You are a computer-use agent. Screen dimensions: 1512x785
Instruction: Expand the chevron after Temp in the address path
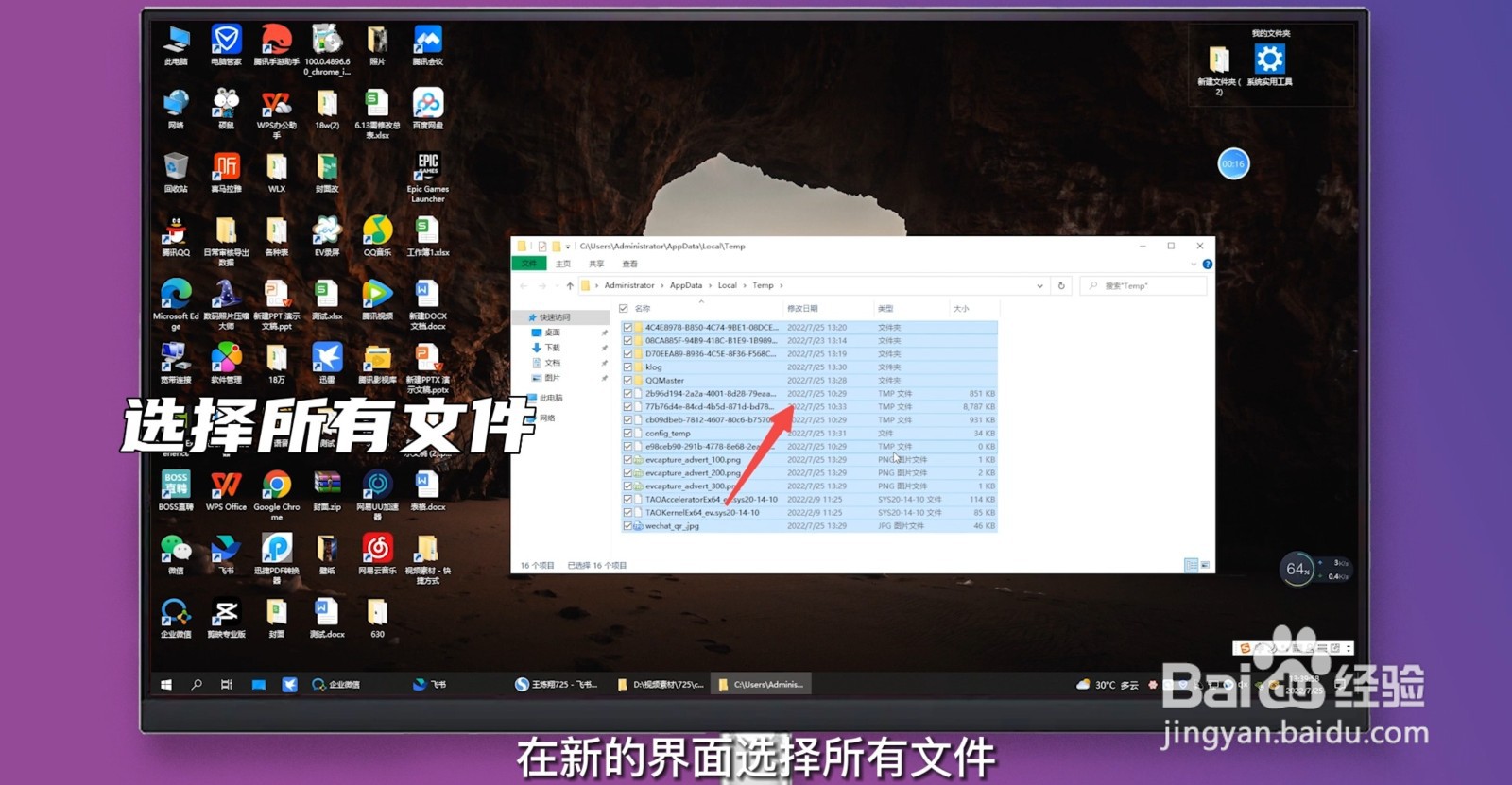(782, 285)
